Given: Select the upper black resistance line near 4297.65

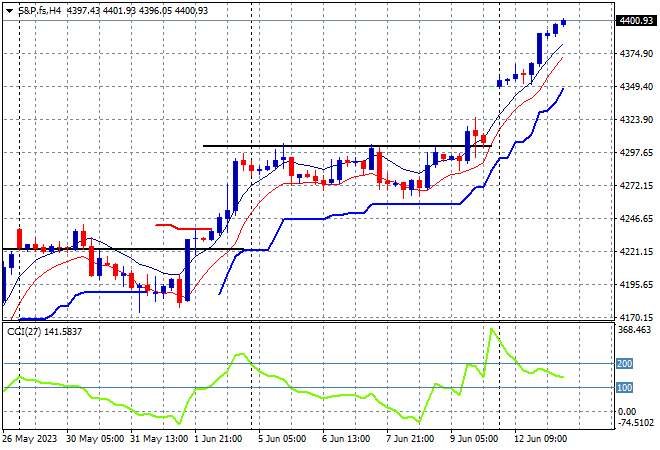Looking at the screenshot, I should tap(347, 146).
